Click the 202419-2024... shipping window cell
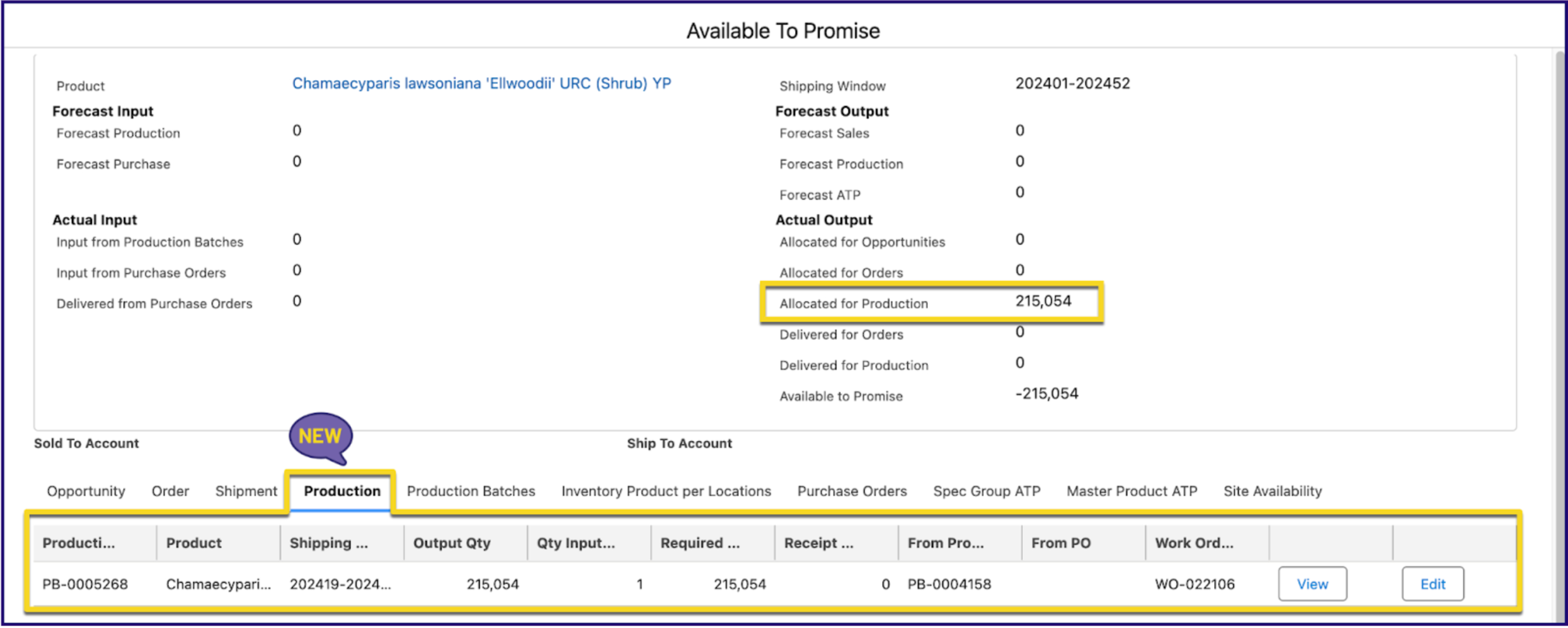This screenshot has width=1568, height=628. click(x=340, y=585)
